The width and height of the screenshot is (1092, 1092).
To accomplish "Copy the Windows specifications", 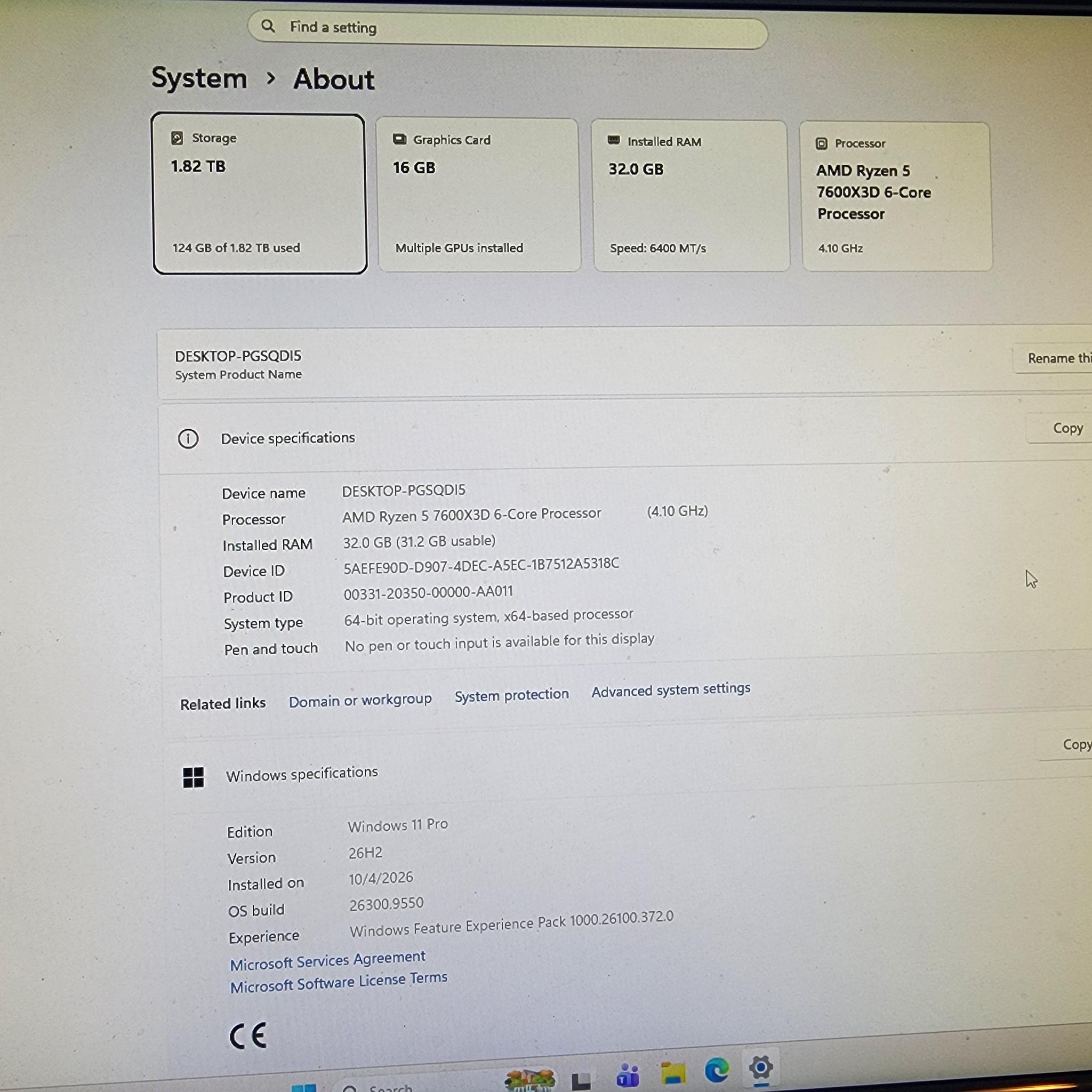I will pos(1066,745).
